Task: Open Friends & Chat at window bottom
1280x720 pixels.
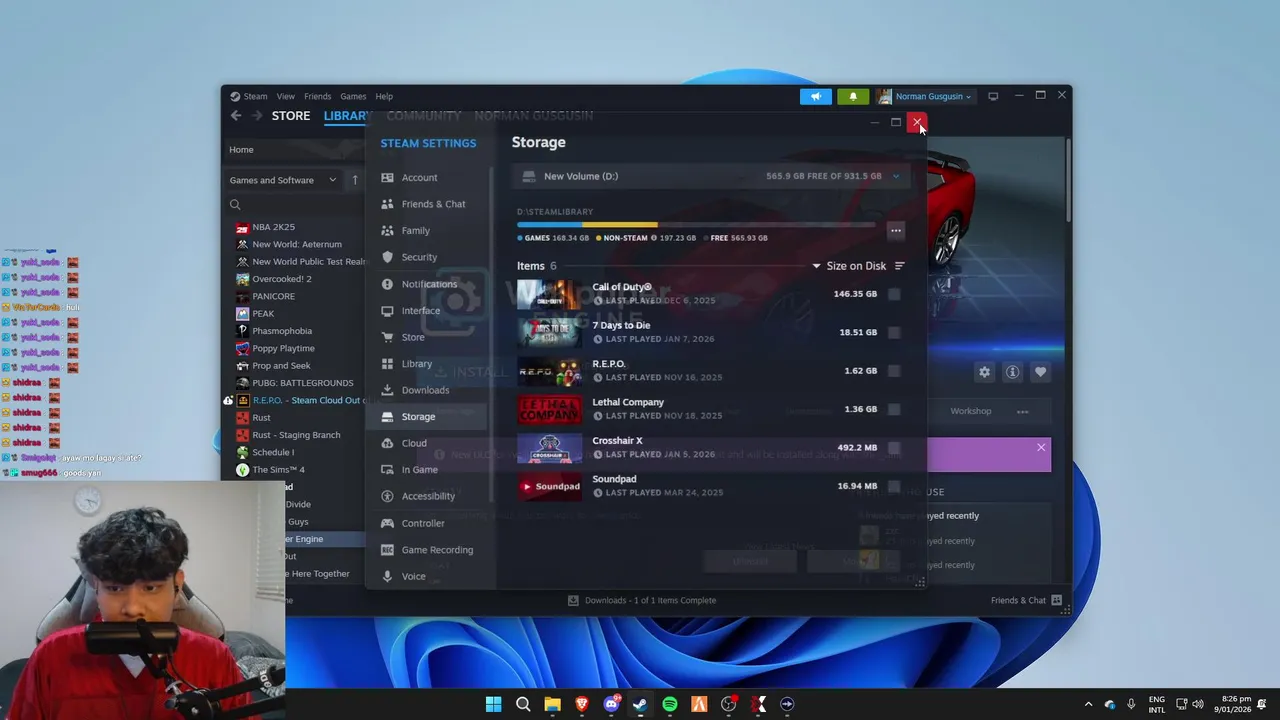Action: coord(1026,600)
